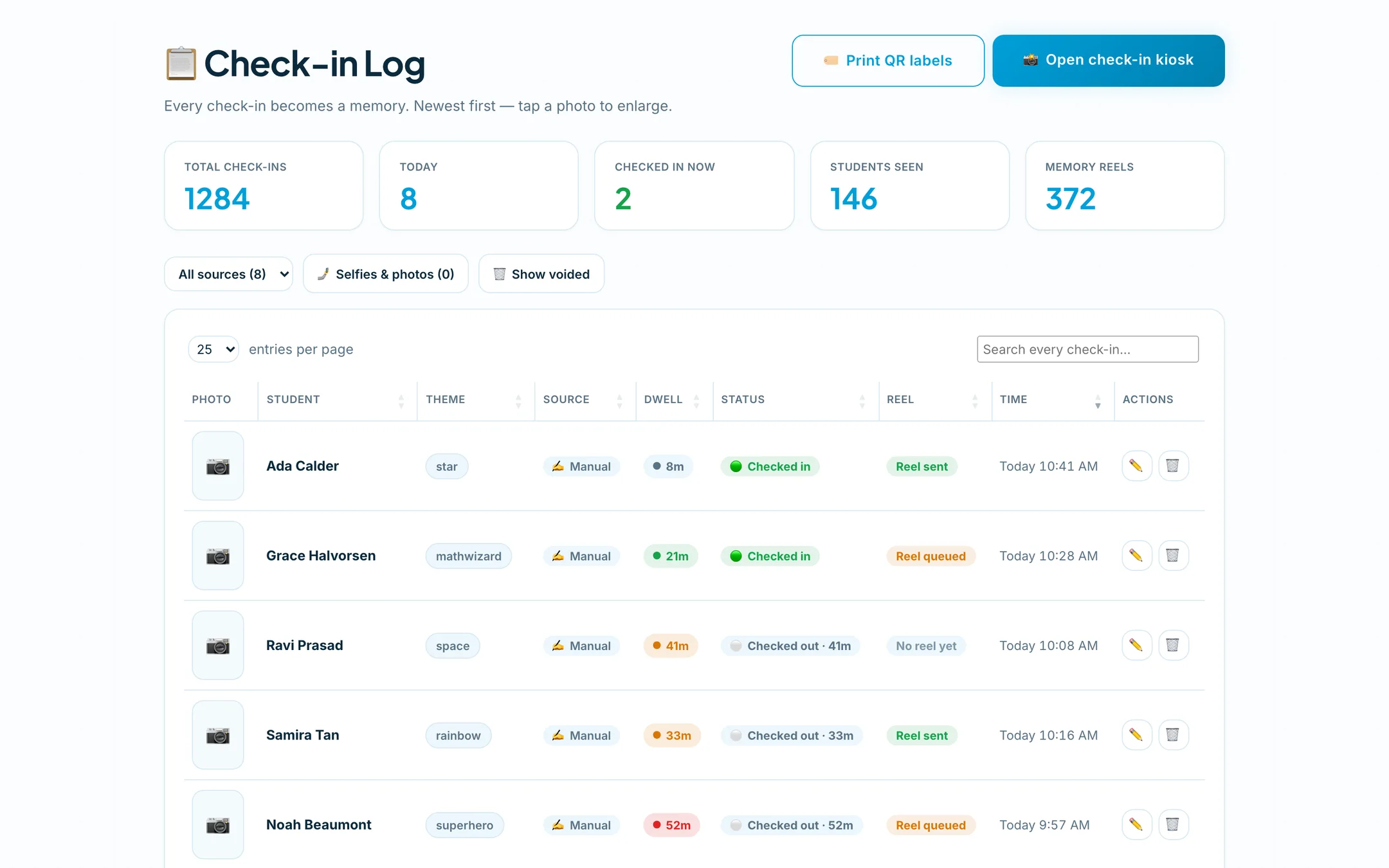Sort table by Source column
The width and height of the screenshot is (1389, 868).
[585, 400]
